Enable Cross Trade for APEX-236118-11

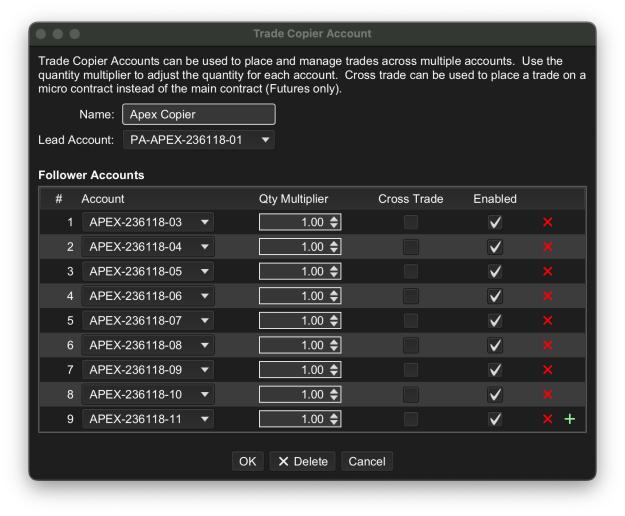(411, 419)
